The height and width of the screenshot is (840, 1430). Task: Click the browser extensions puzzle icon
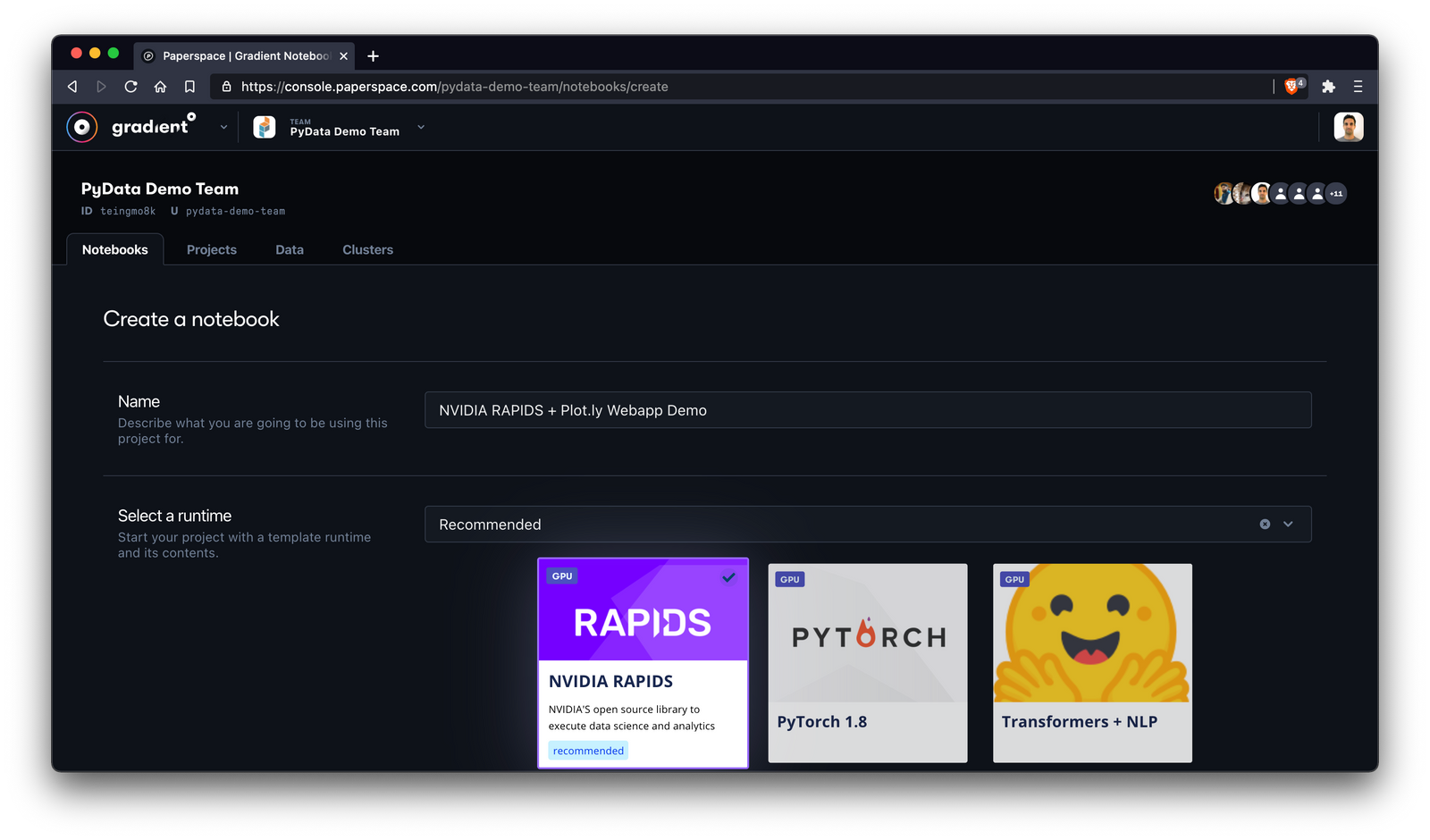pos(1329,87)
